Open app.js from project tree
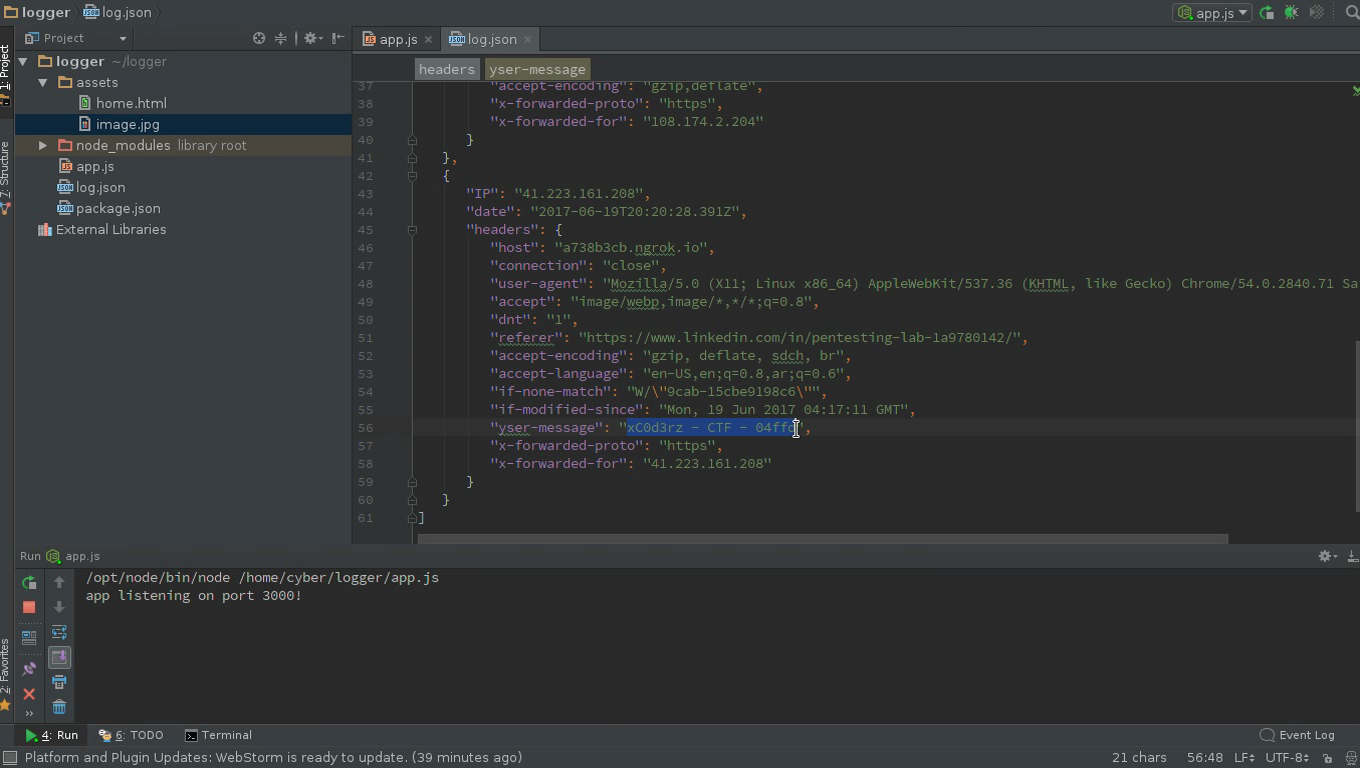This screenshot has height=768, width=1360. click(95, 167)
